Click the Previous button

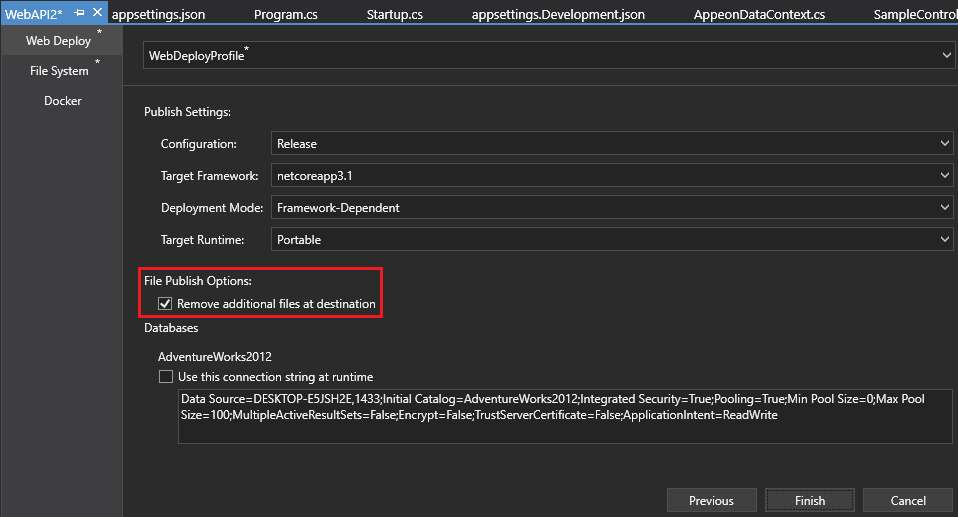(x=711, y=500)
